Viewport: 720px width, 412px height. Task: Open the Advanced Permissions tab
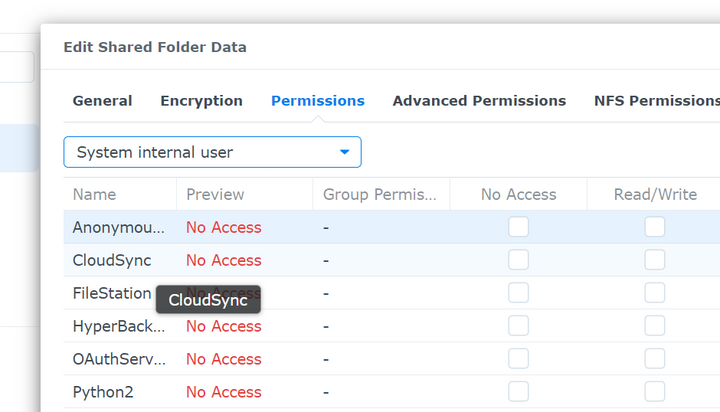click(479, 101)
